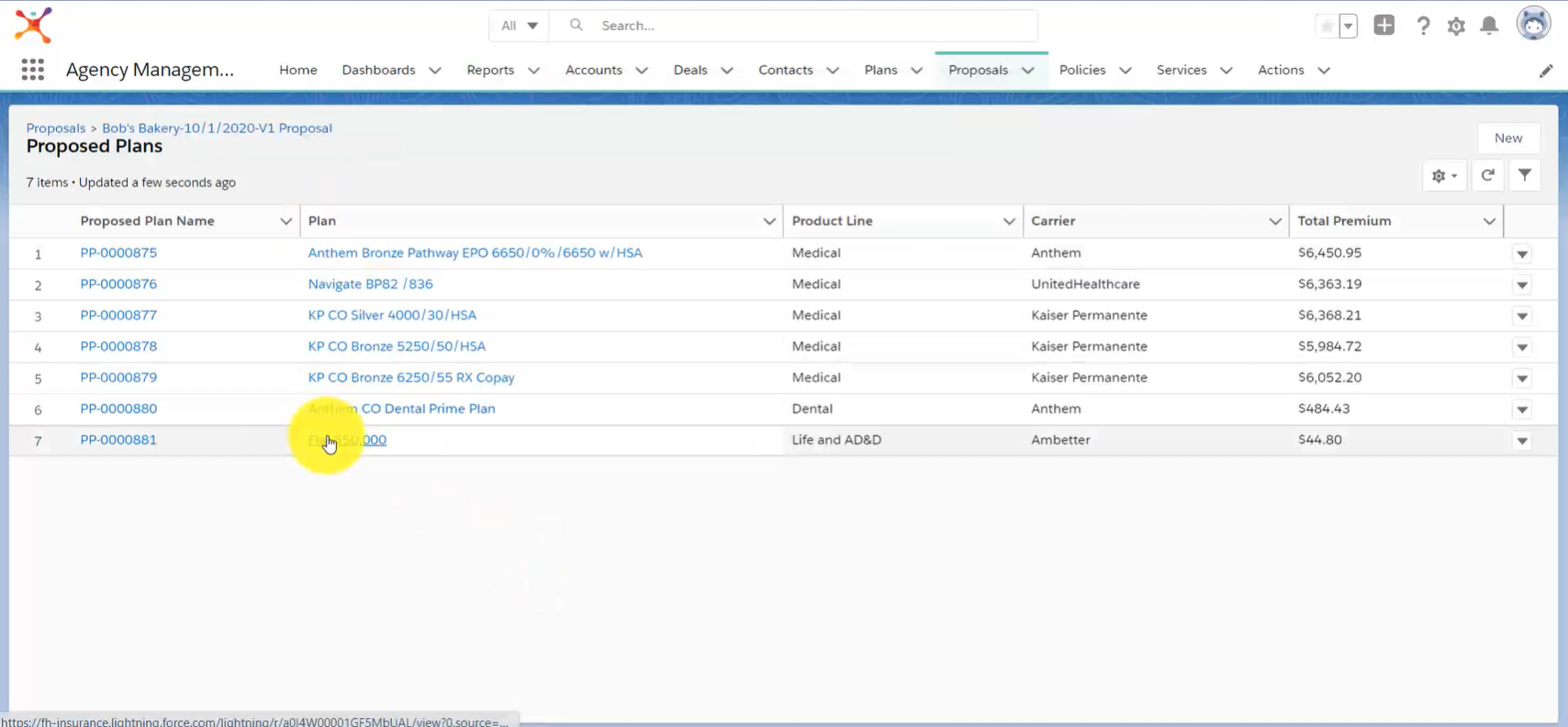Expand the Dashboards tab chevron

coord(435,71)
